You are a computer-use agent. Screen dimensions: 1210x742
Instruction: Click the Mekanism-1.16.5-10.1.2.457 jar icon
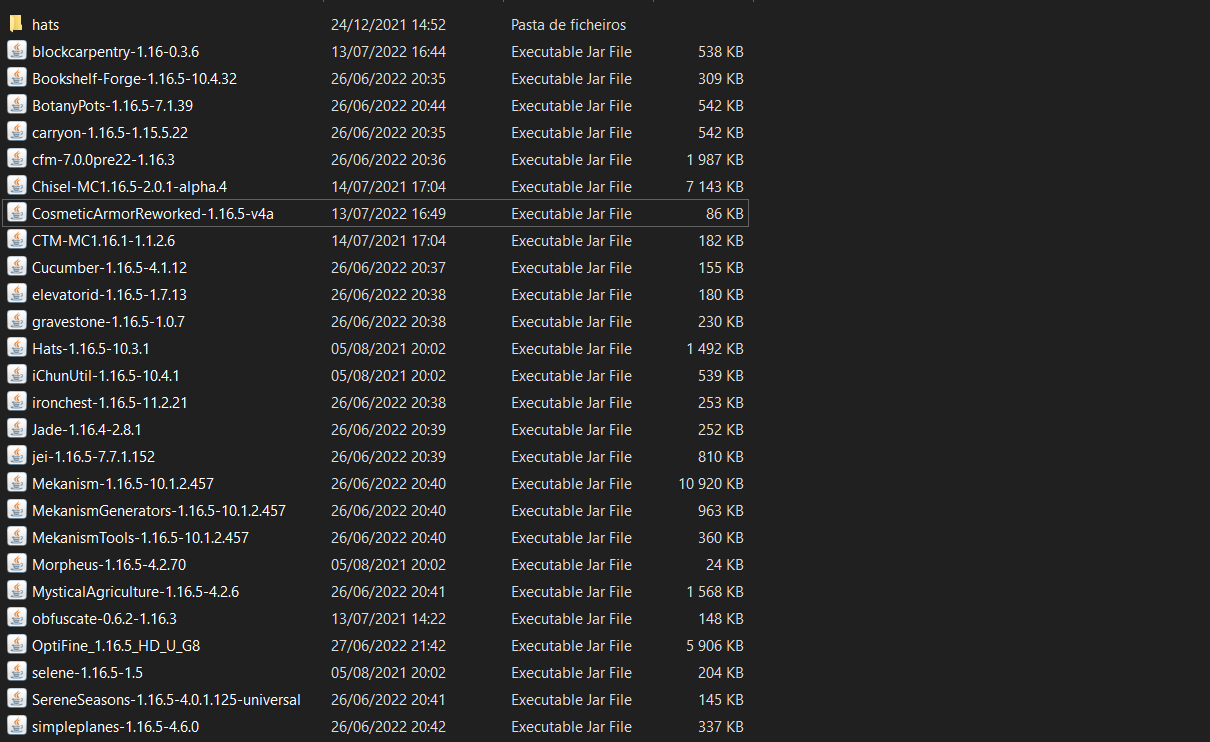click(16, 483)
